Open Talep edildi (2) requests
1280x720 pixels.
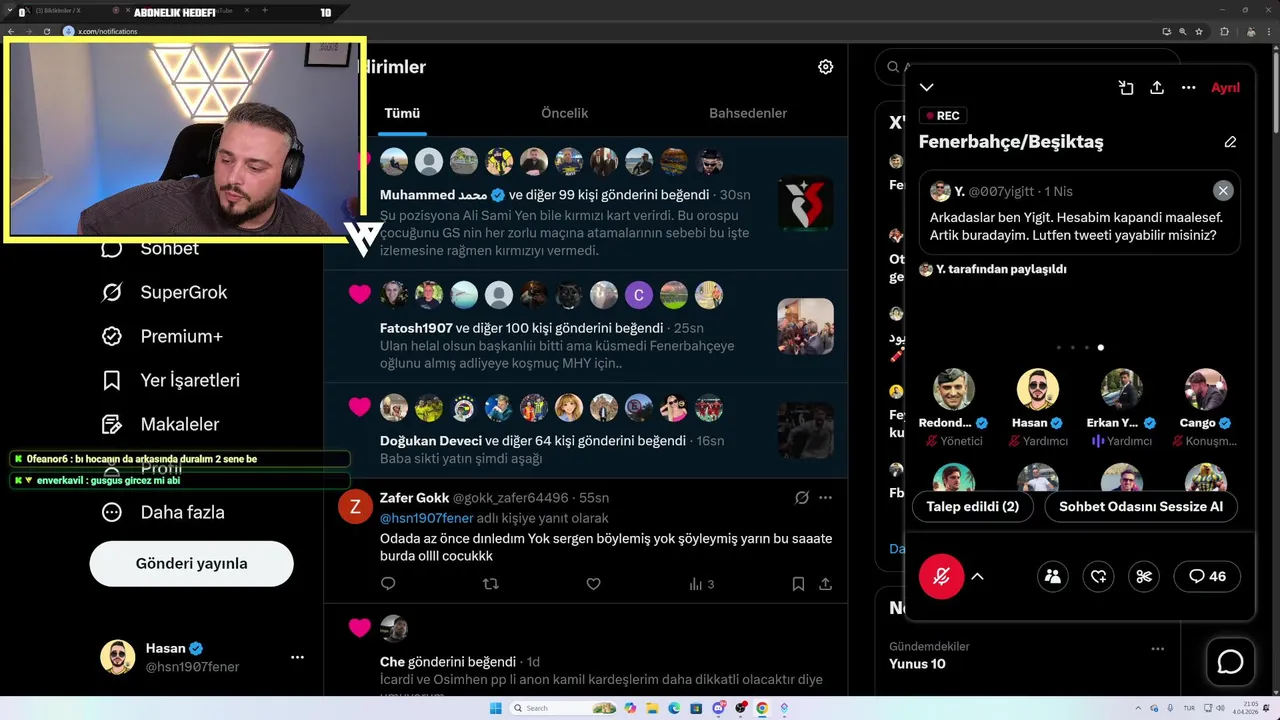coord(972,507)
